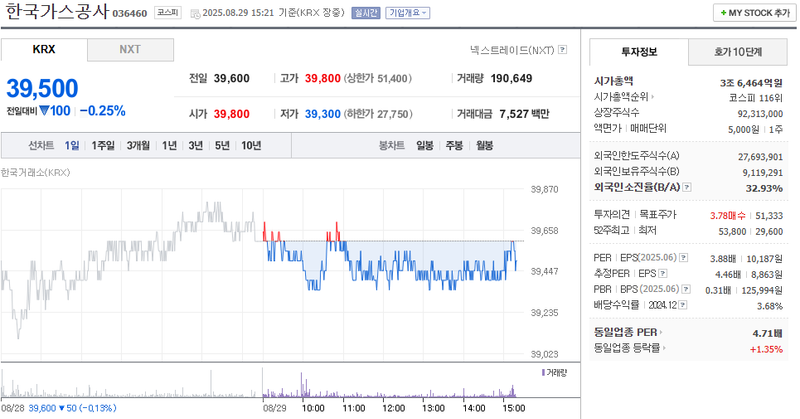Open the 동일업종 PER link
Image resolution: width=800 pixels, height=419 pixels.
tap(628, 332)
